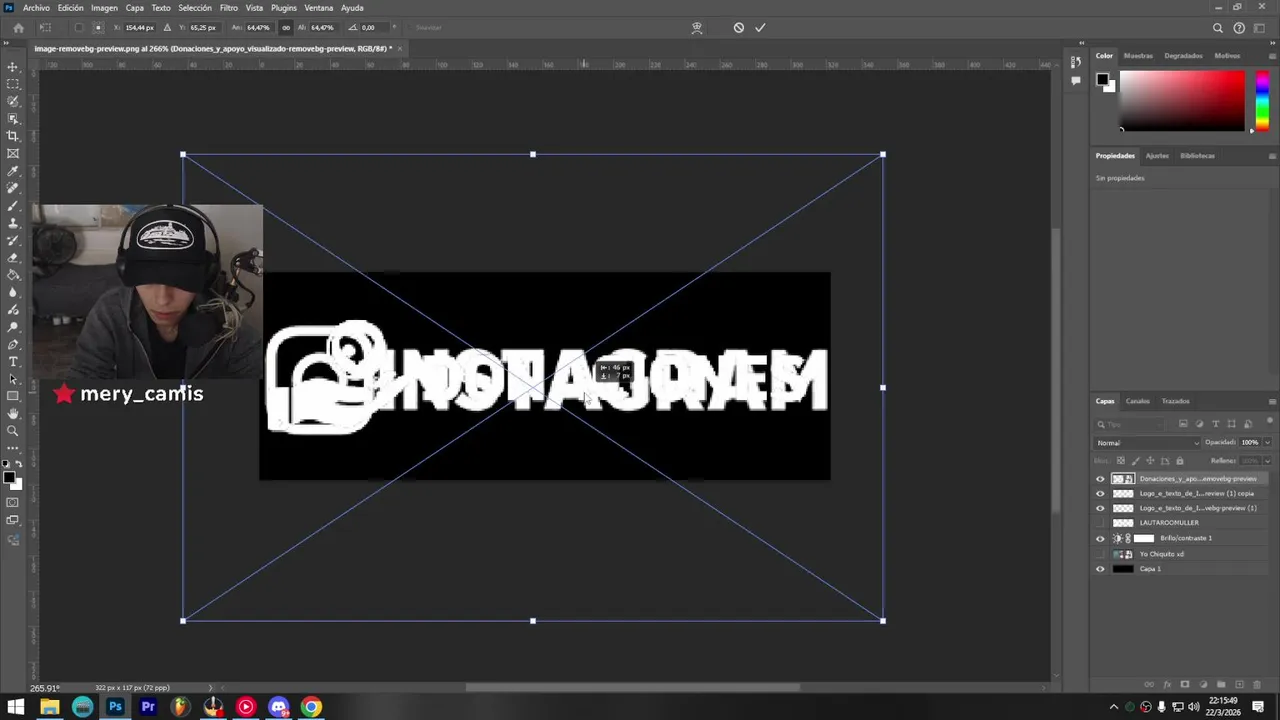This screenshot has width=1280, height=720.
Task: Select the Crop tool
Action: pyautogui.click(x=13, y=136)
